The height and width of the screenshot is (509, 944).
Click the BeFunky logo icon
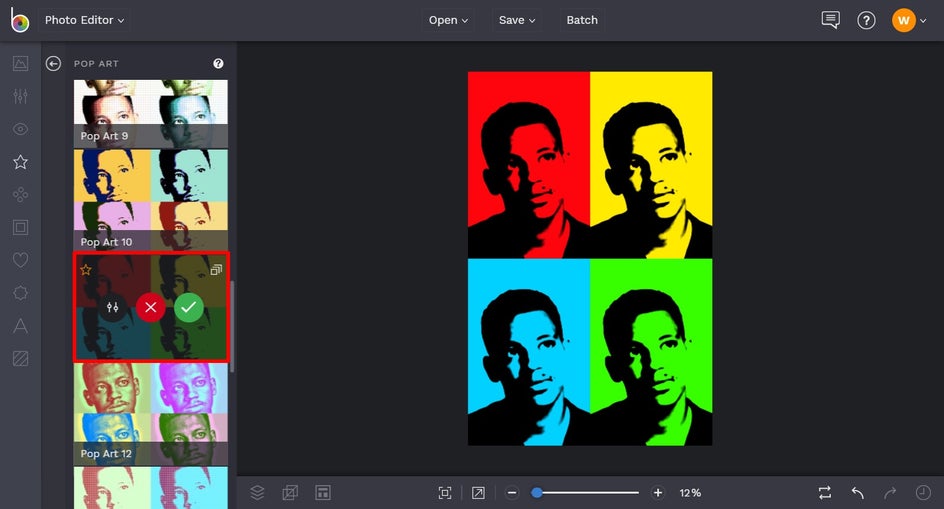pos(19,20)
